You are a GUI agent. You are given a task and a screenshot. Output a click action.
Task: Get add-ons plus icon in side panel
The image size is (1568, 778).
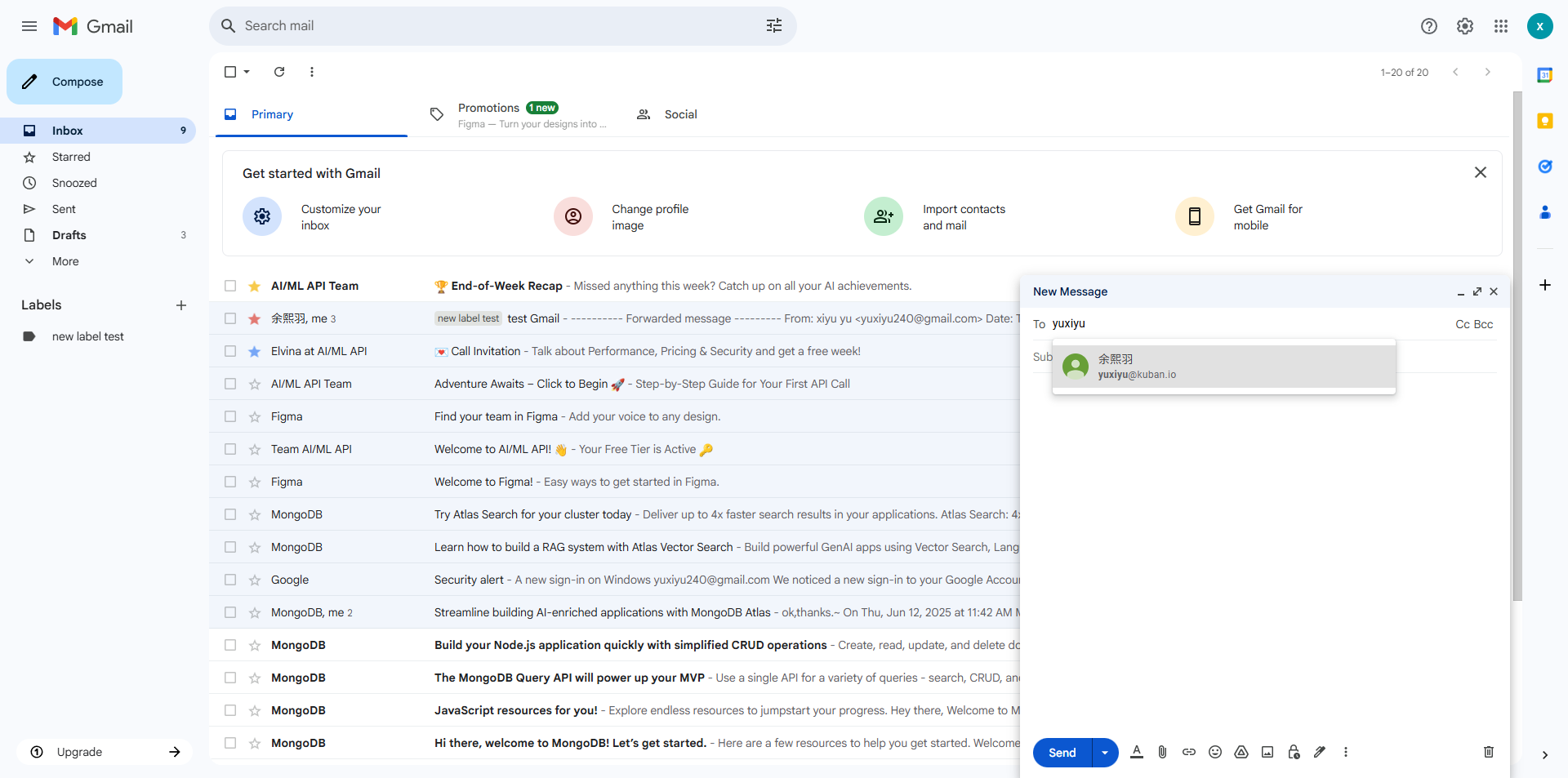click(x=1545, y=285)
